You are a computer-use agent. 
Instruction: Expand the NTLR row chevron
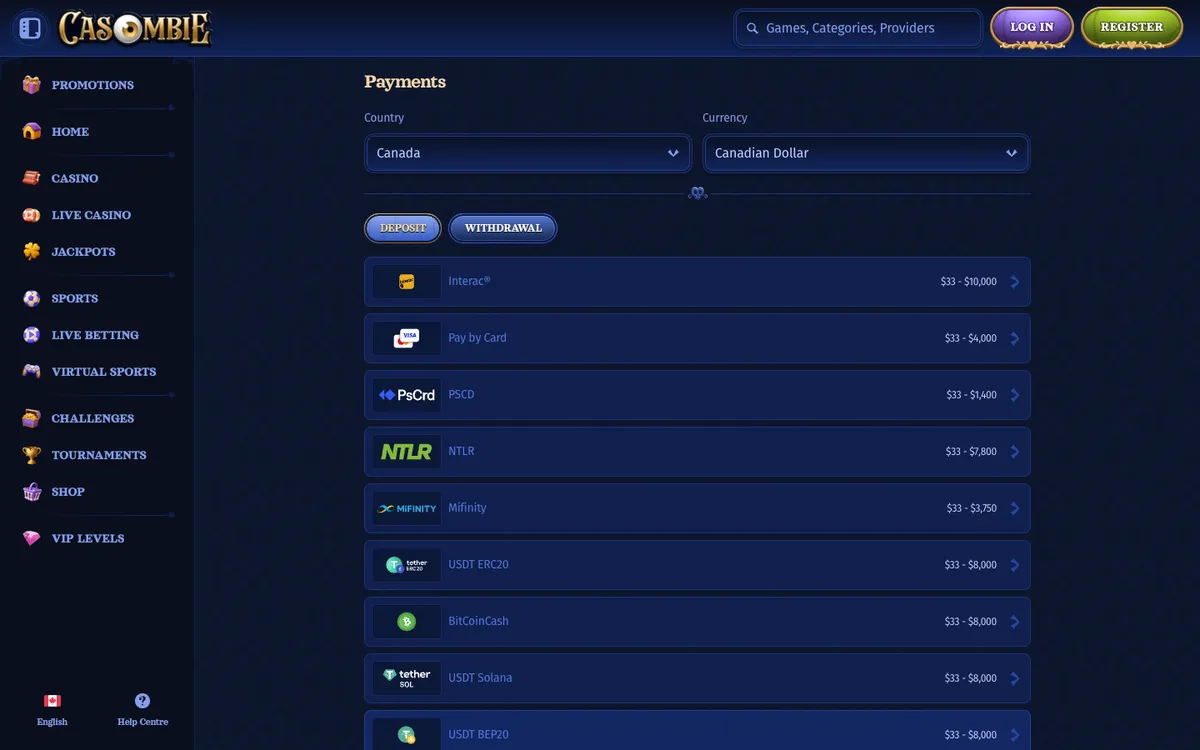pyautogui.click(x=1015, y=452)
